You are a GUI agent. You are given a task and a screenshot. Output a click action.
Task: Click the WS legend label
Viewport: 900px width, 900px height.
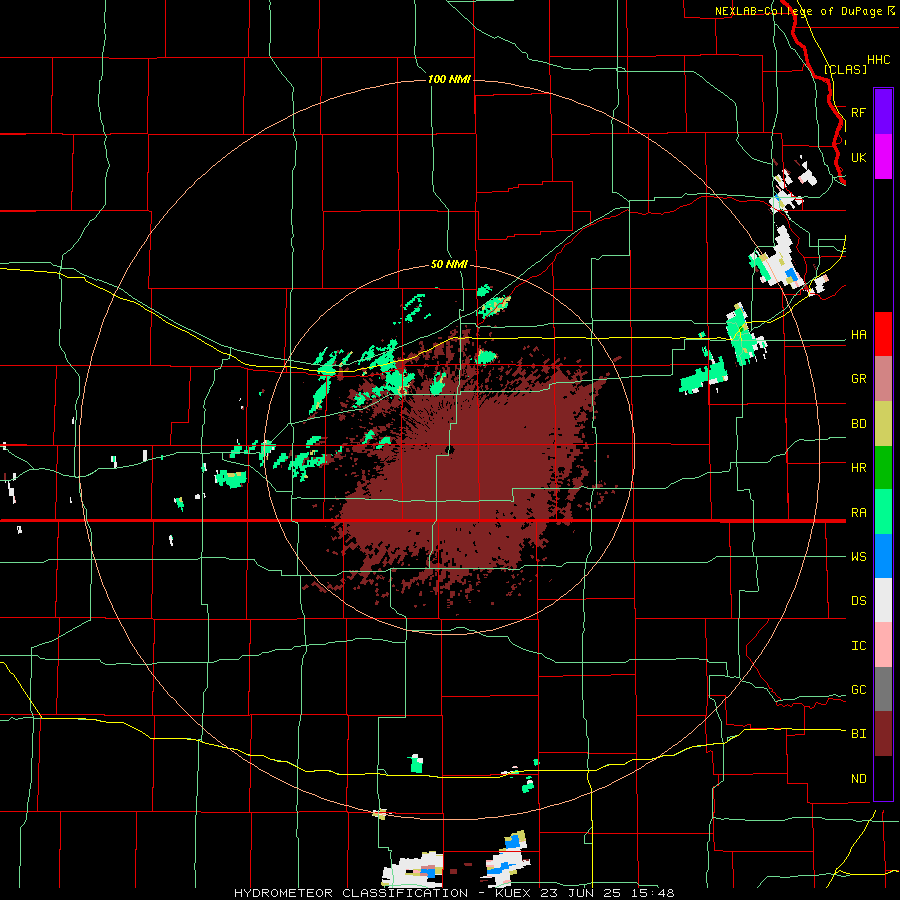858,557
